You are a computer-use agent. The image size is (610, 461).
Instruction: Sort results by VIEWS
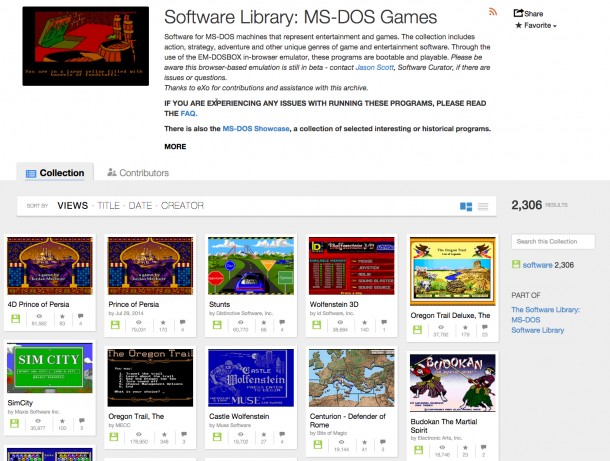coord(73,205)
